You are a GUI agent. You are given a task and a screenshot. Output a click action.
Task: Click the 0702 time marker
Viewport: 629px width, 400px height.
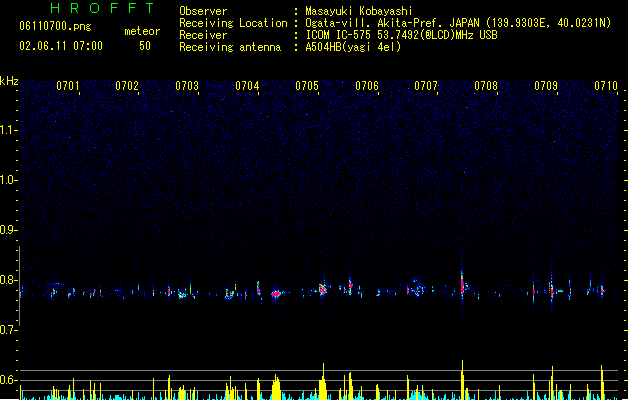[x=127, y=86]
